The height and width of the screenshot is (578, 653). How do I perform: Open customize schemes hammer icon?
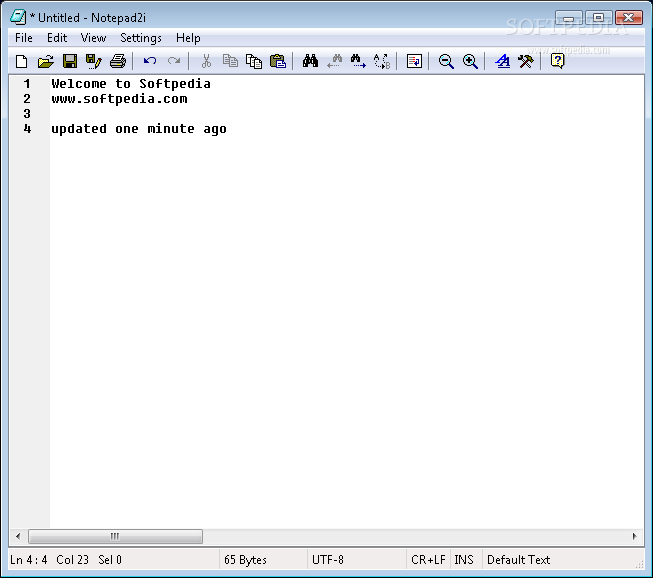(x=526, y=62)
